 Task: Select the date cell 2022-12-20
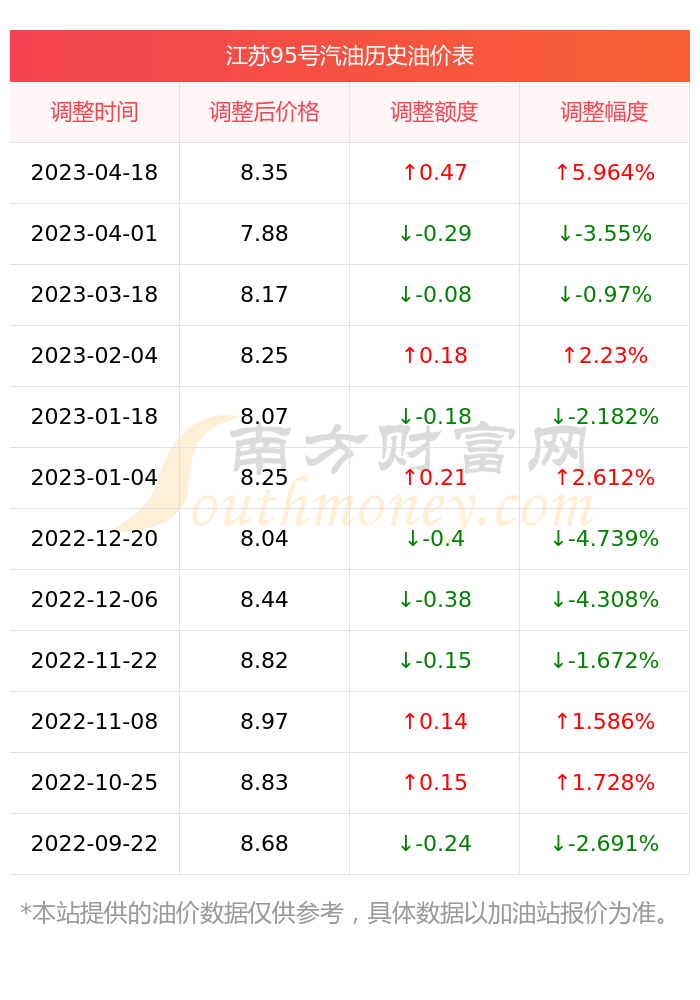pyautogui.click(x=94, y=538)
